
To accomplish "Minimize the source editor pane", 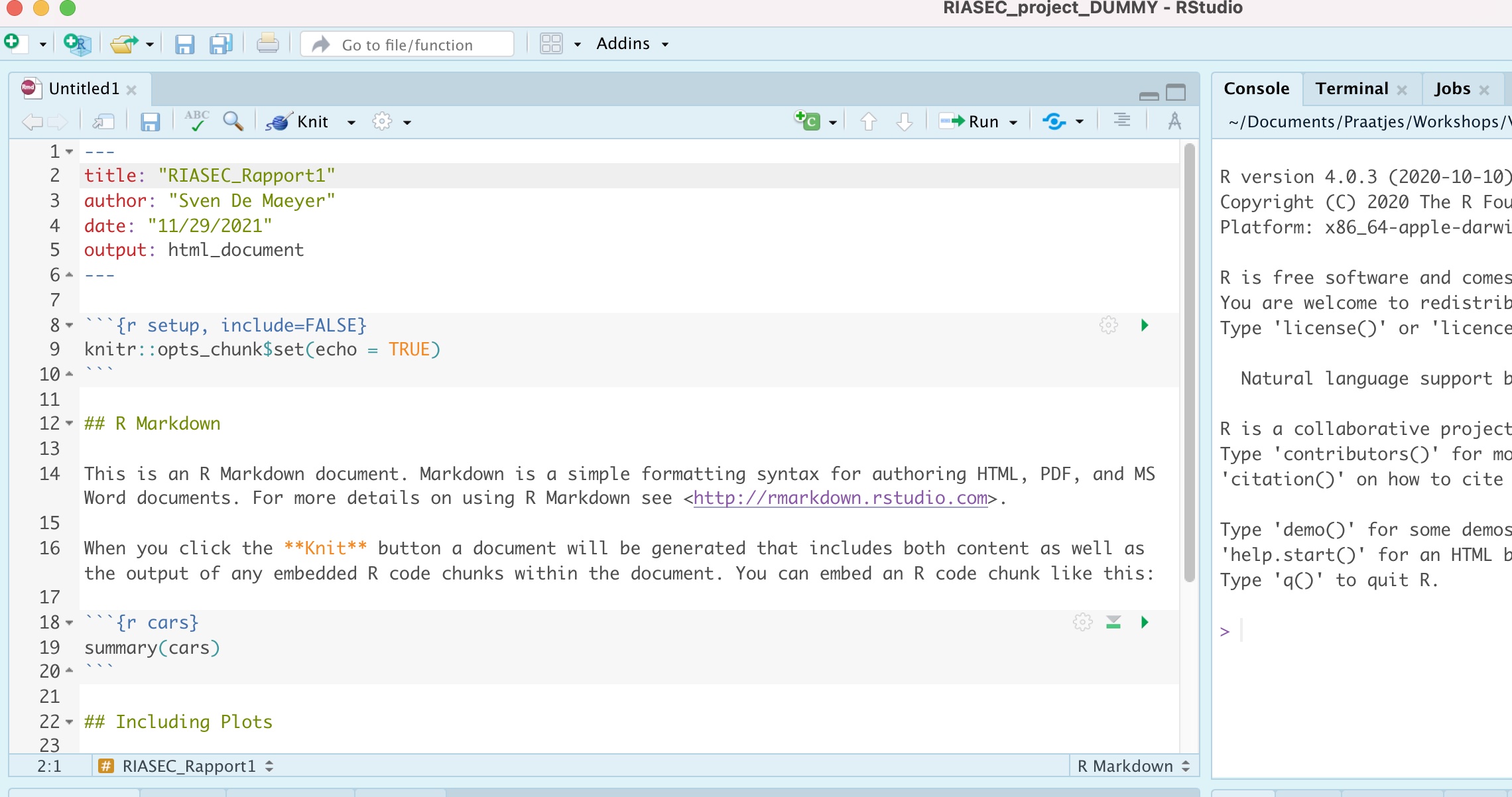I will (x=1149, y=95).
